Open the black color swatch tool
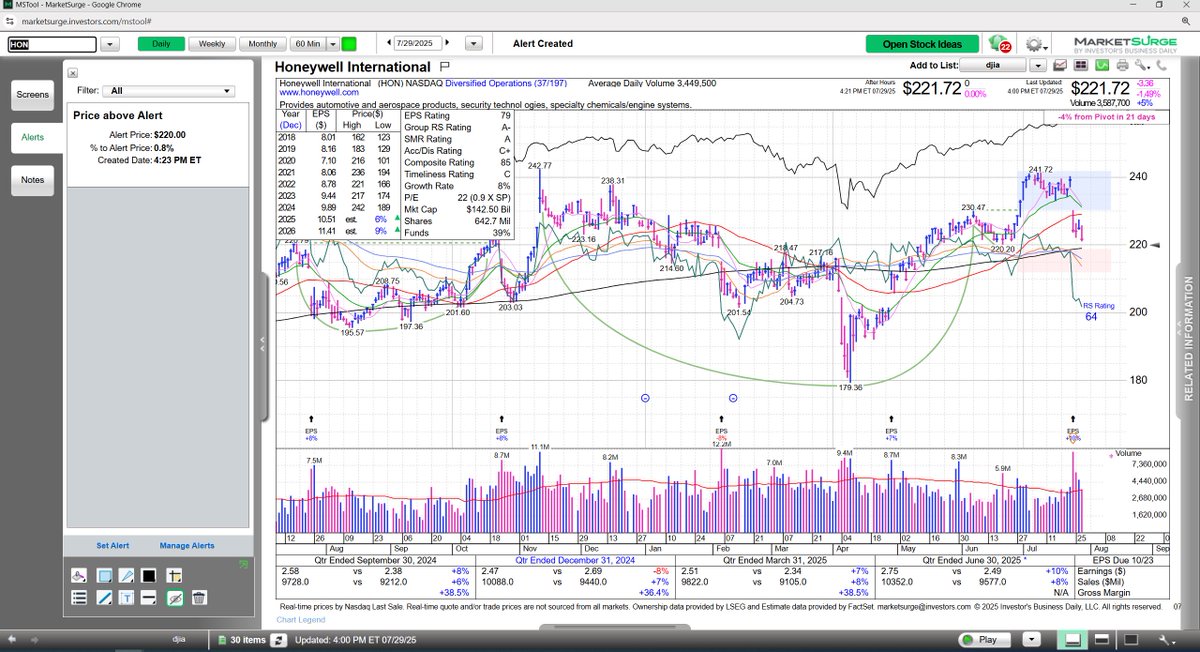 [x=149, y=576]
